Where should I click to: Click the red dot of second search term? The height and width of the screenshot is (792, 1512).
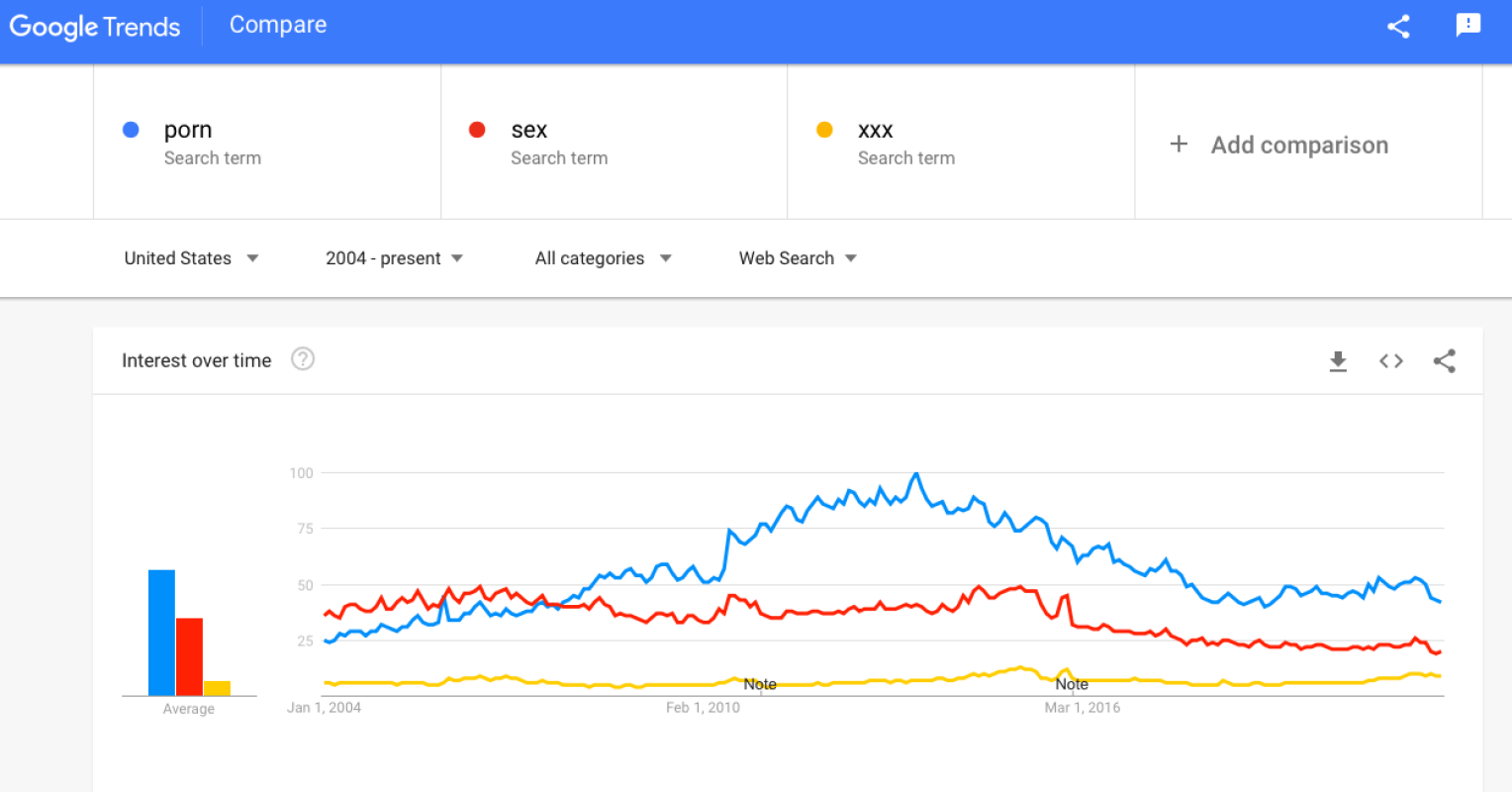tap(477, 130)
